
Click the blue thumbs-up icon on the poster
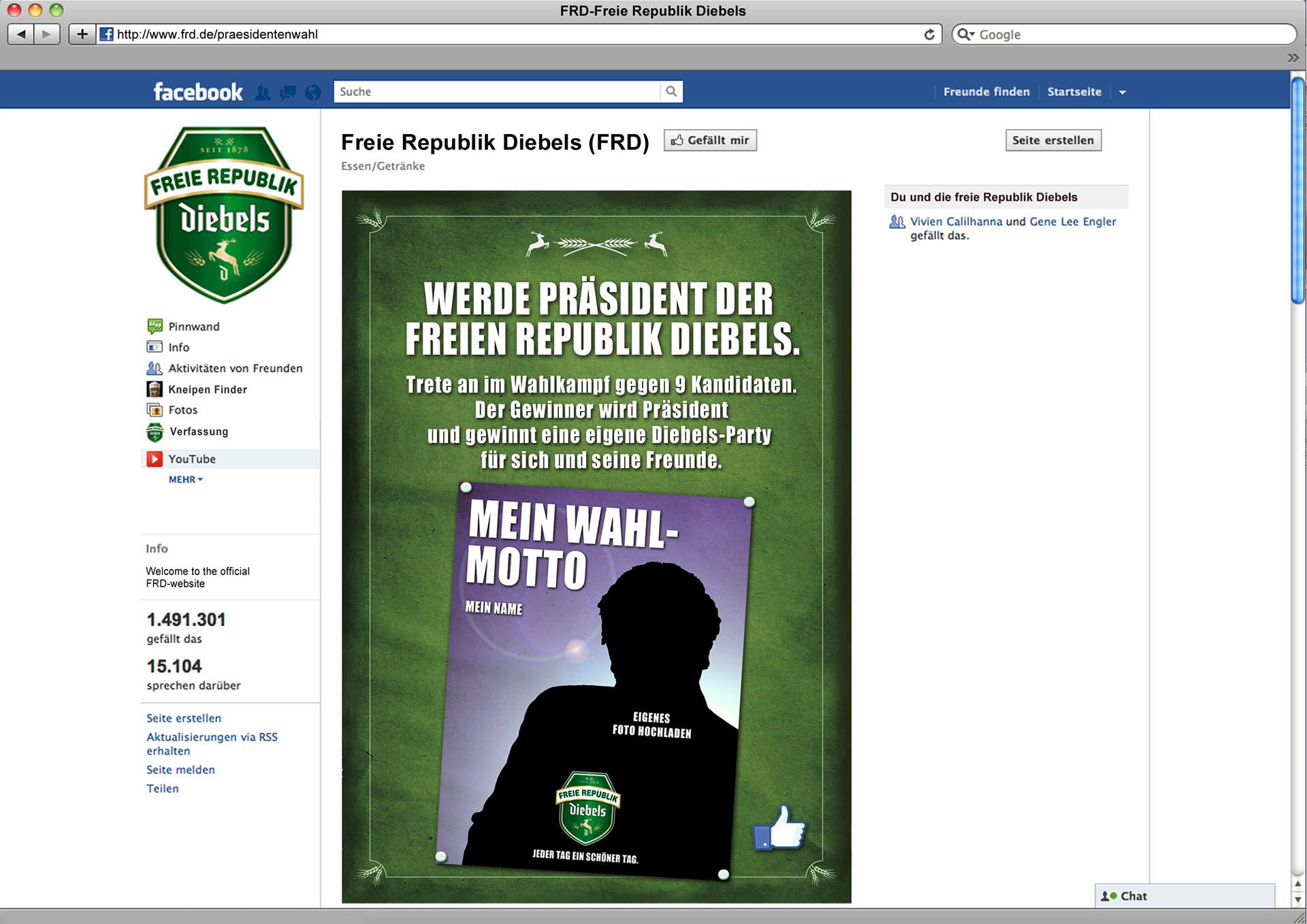click(x=779, y=827)
